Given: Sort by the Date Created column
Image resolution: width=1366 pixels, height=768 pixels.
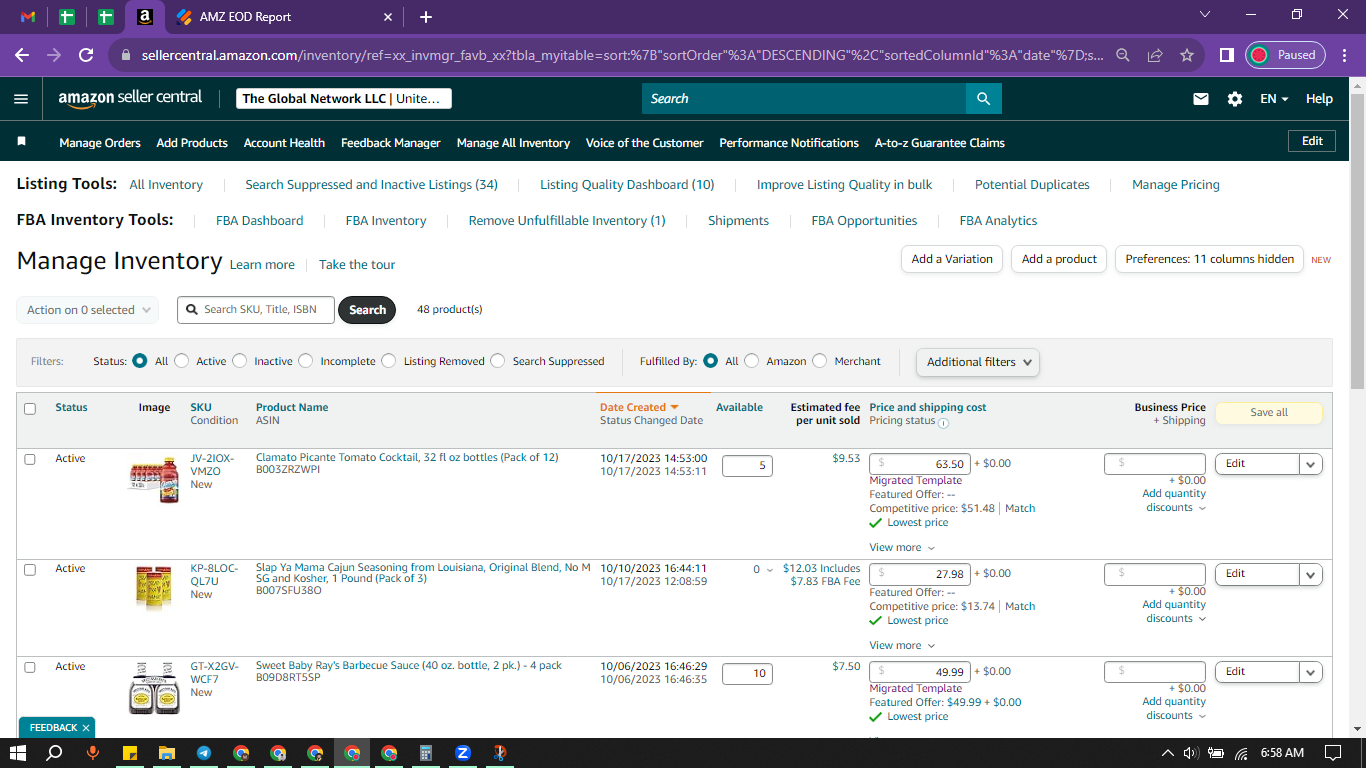Looking at the screenshot, I should [639, 407].
